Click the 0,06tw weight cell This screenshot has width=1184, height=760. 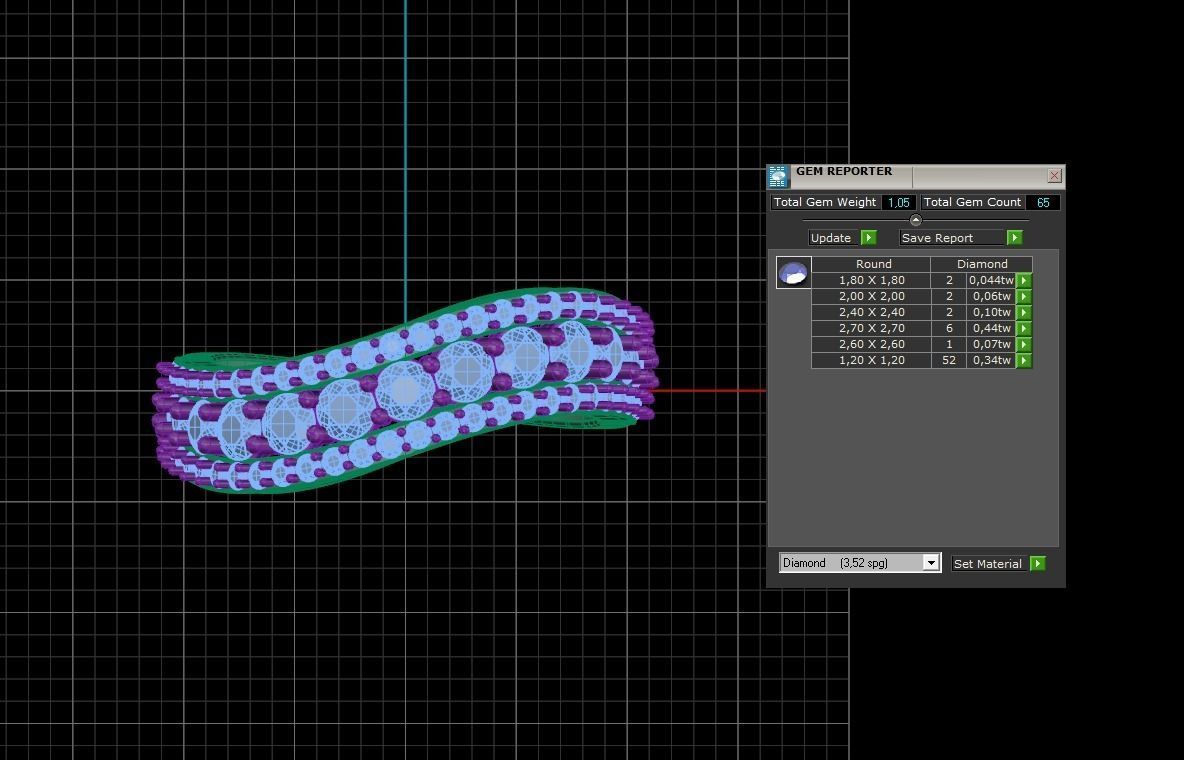991,296
